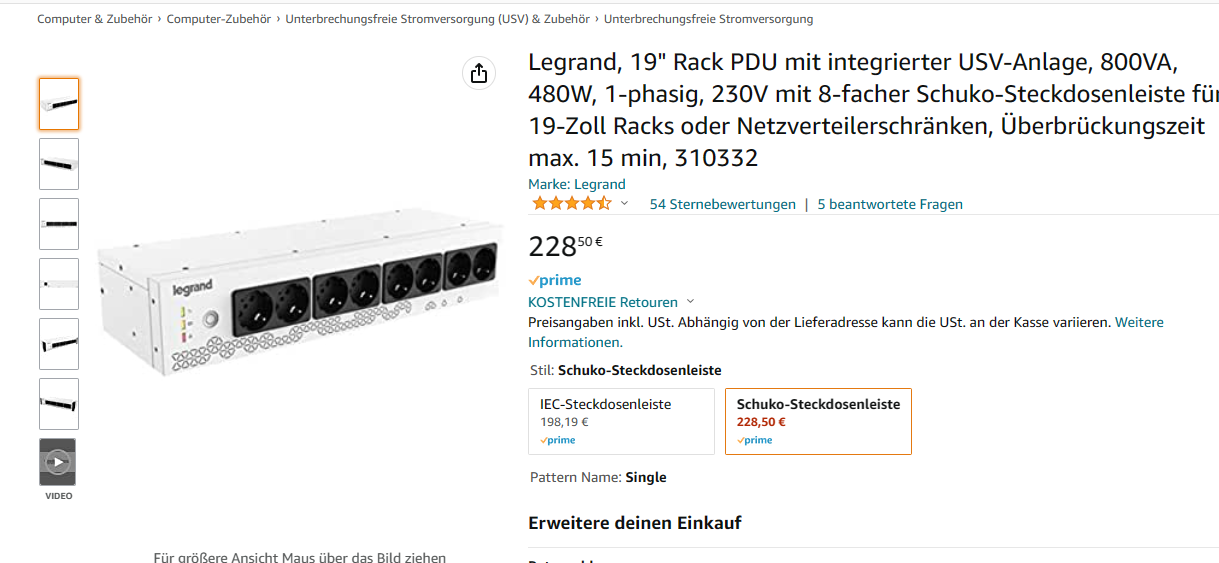Open 5 beantwortete Fragen link
Screen dimensions: 1219x563
(890, 204)
